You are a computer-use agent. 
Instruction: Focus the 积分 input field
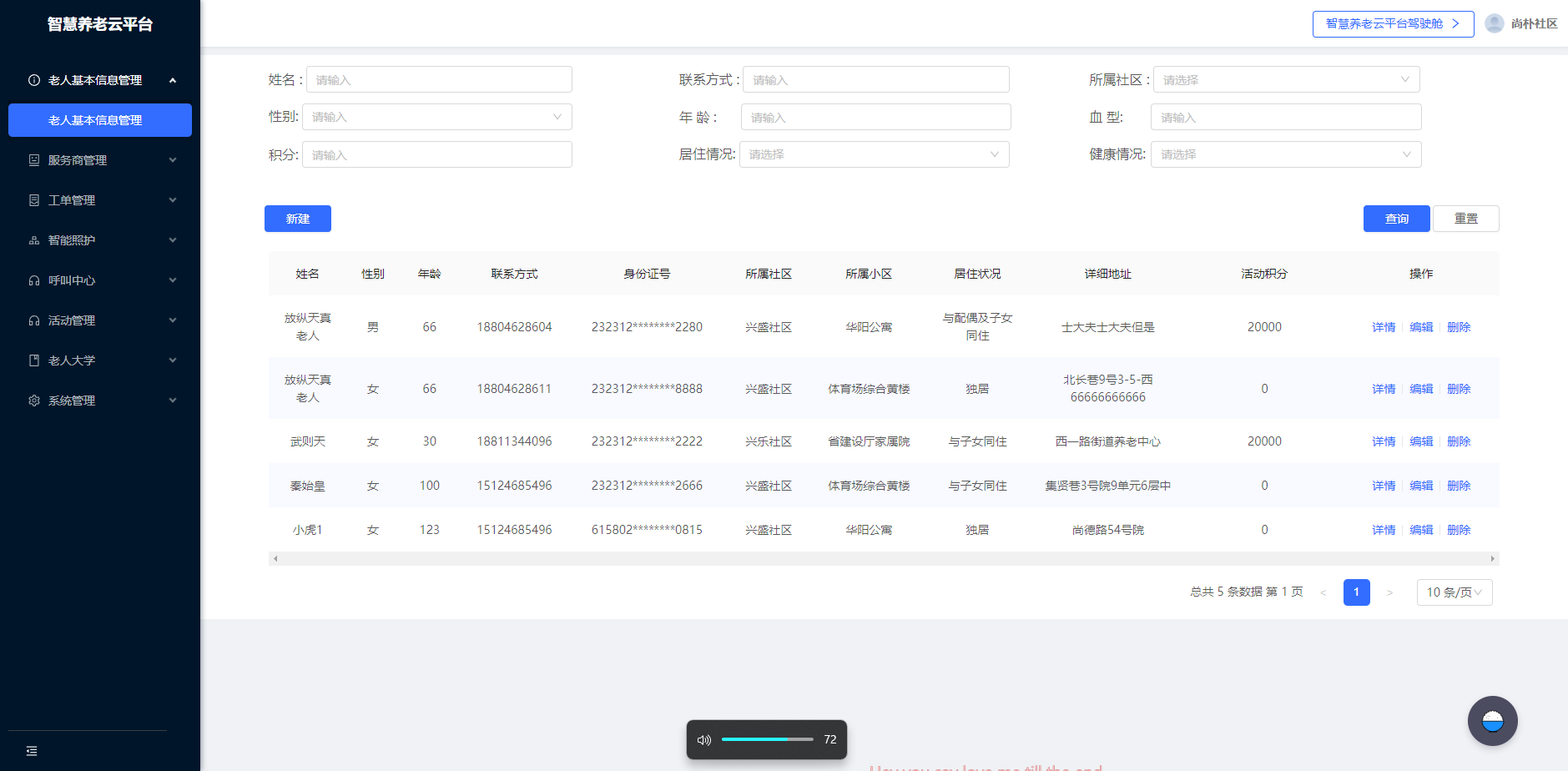pos(436,154)
